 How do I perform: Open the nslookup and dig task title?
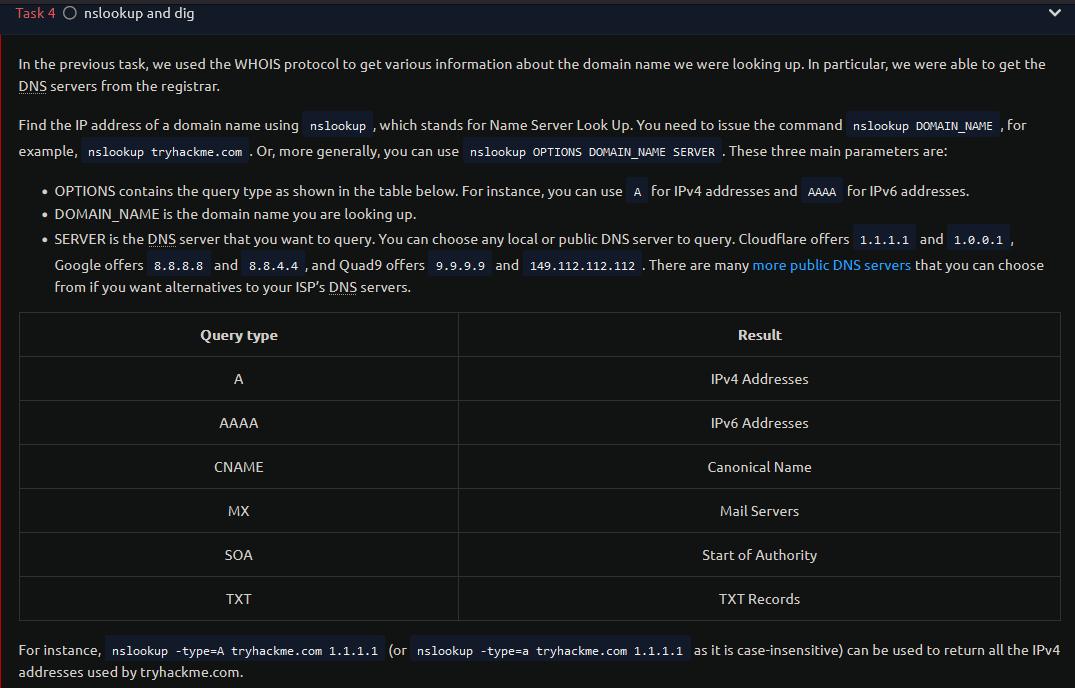[139, 13]
